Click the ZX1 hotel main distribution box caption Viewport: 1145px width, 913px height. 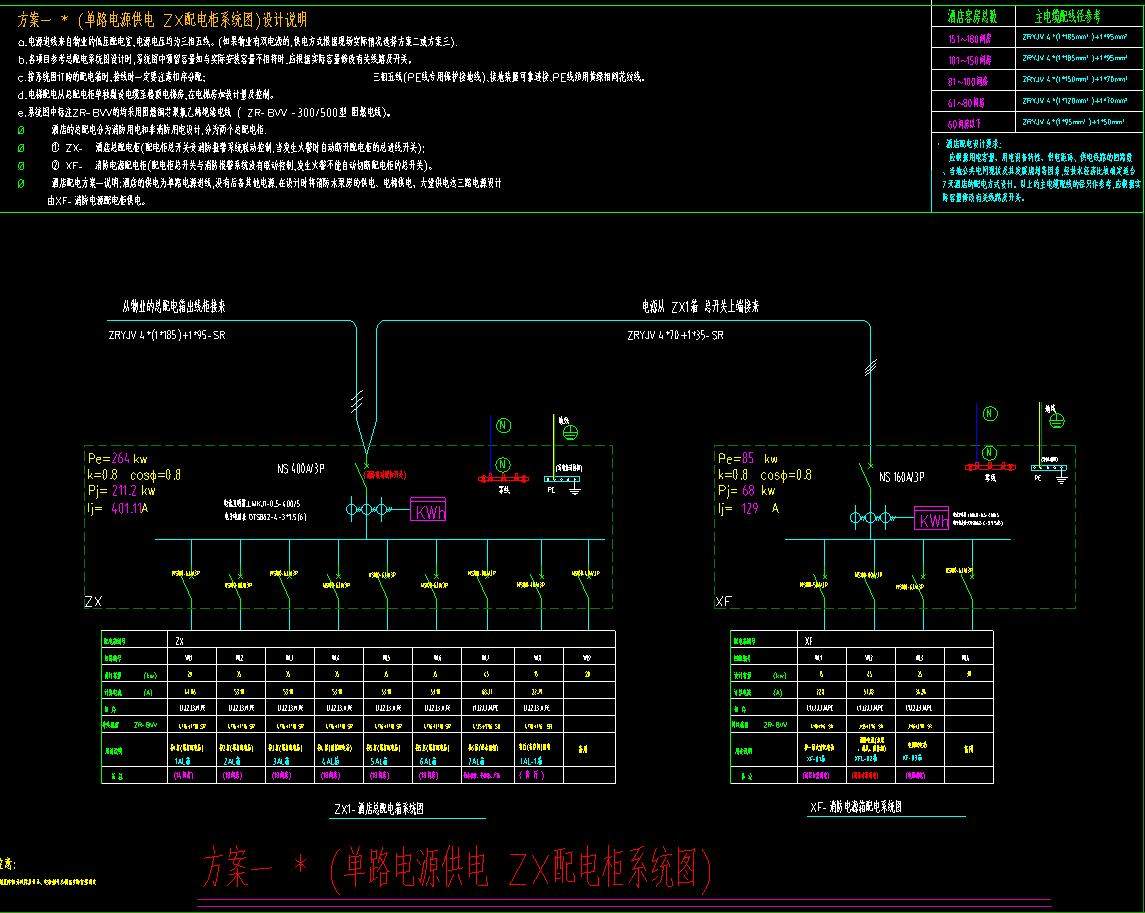coord(386,809)
